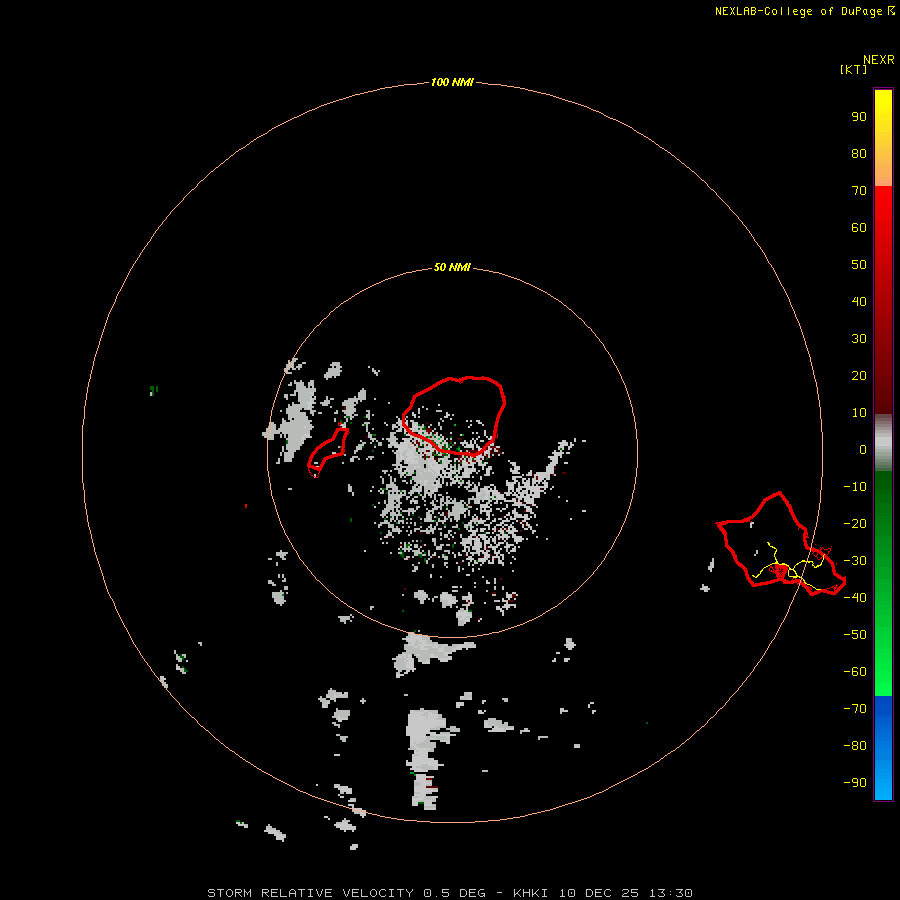
Task: Click the positive "40" scale value
Action: 859,302
